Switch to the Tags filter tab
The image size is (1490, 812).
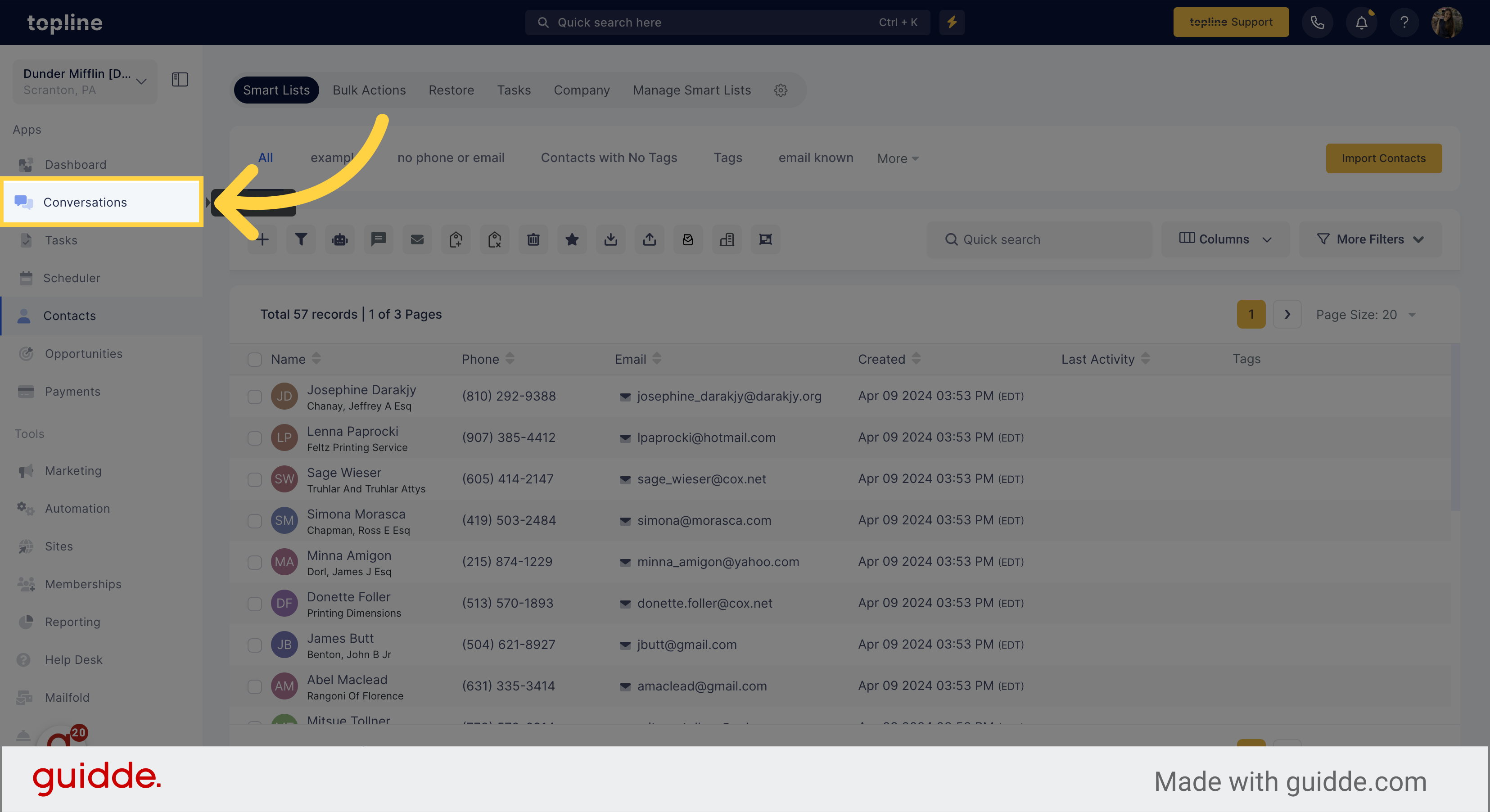click(x=727, y=157)
